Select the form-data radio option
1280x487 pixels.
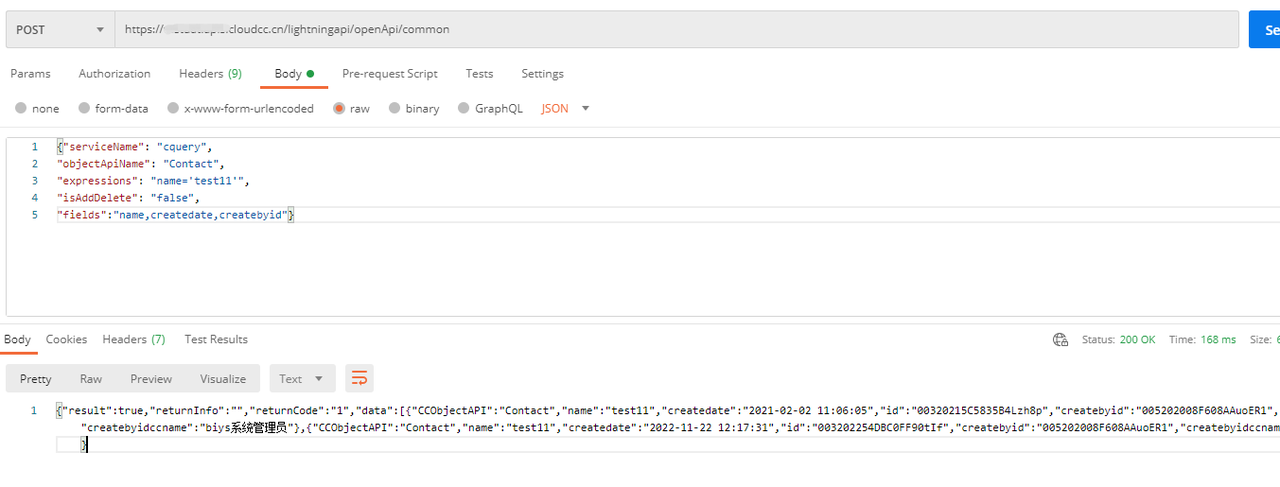coord(85,108)
